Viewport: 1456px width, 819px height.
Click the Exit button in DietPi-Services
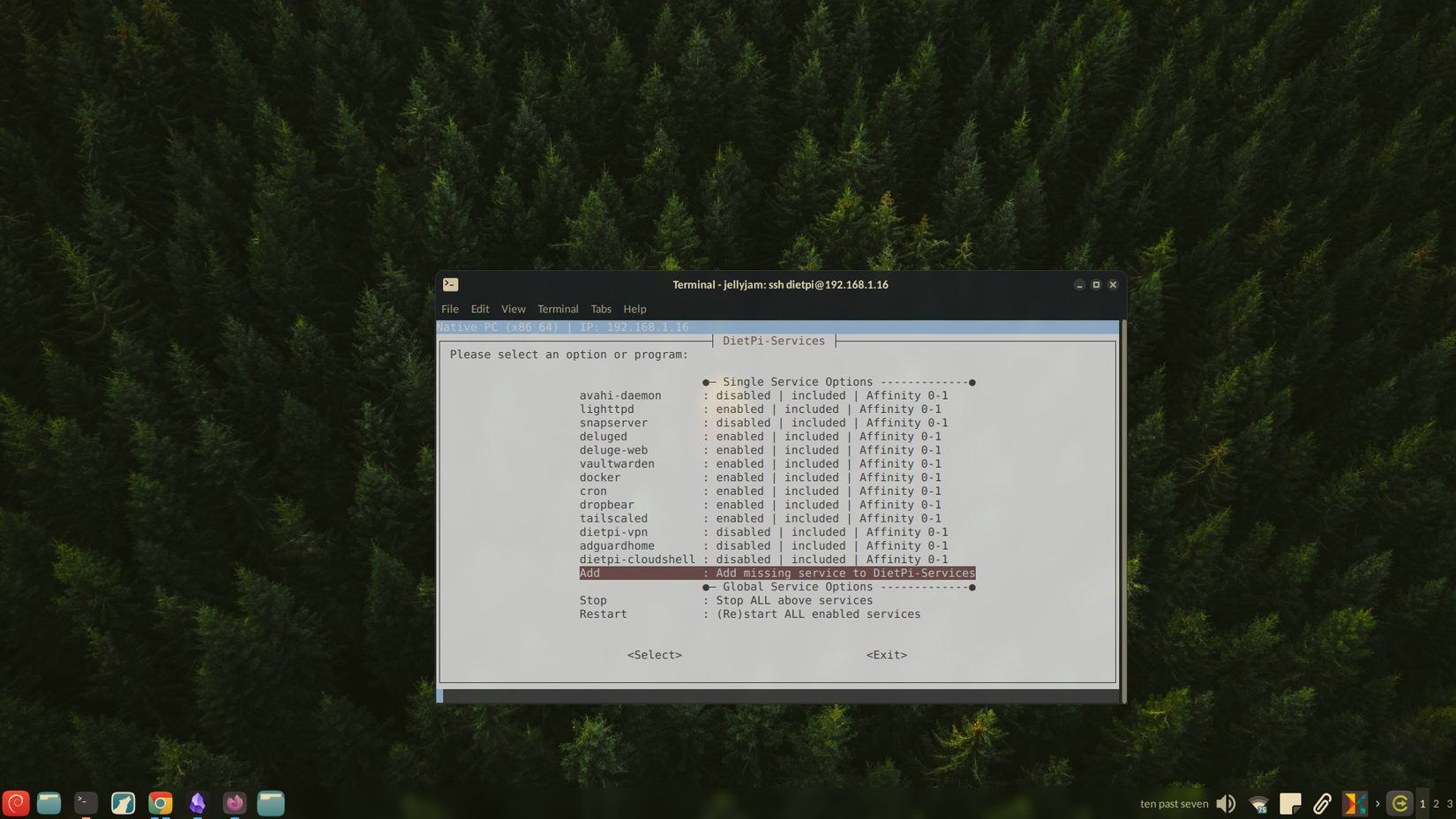(887, 655)
